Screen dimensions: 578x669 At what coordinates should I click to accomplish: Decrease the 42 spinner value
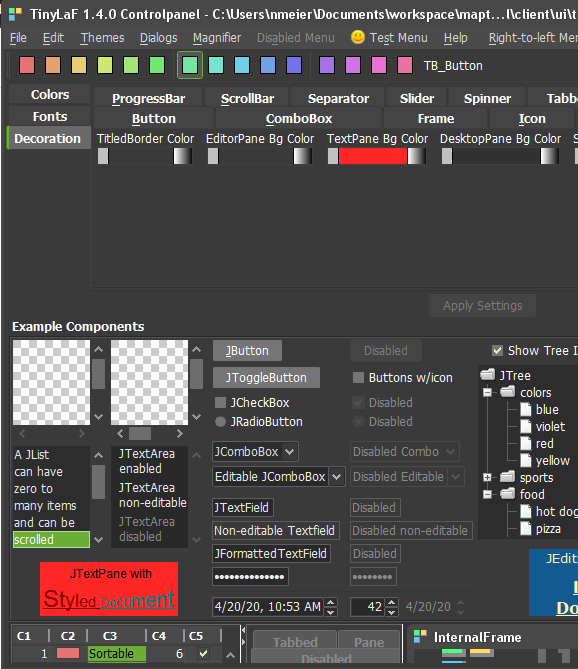392,611
